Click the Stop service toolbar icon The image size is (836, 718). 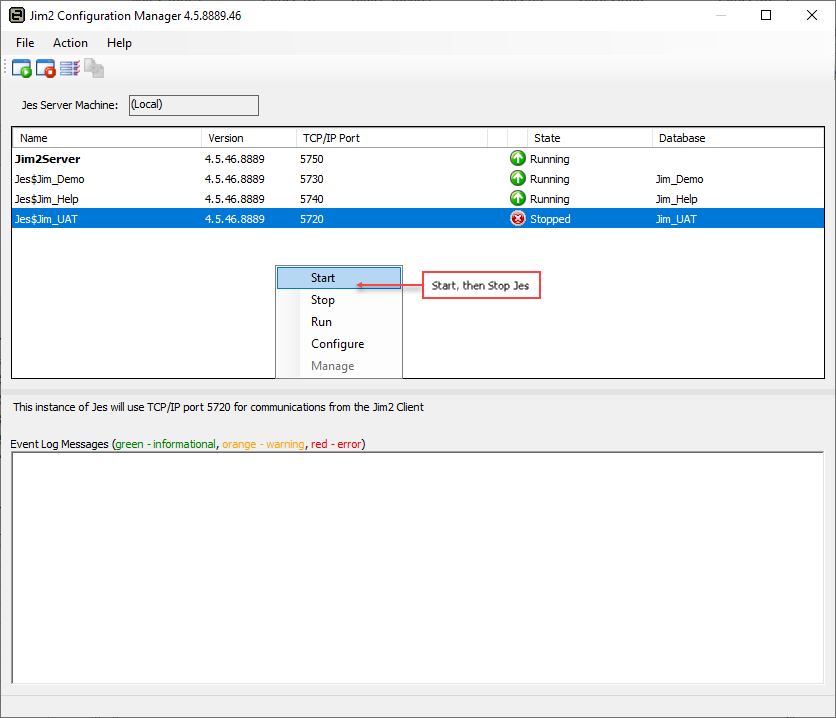point(46,69)
